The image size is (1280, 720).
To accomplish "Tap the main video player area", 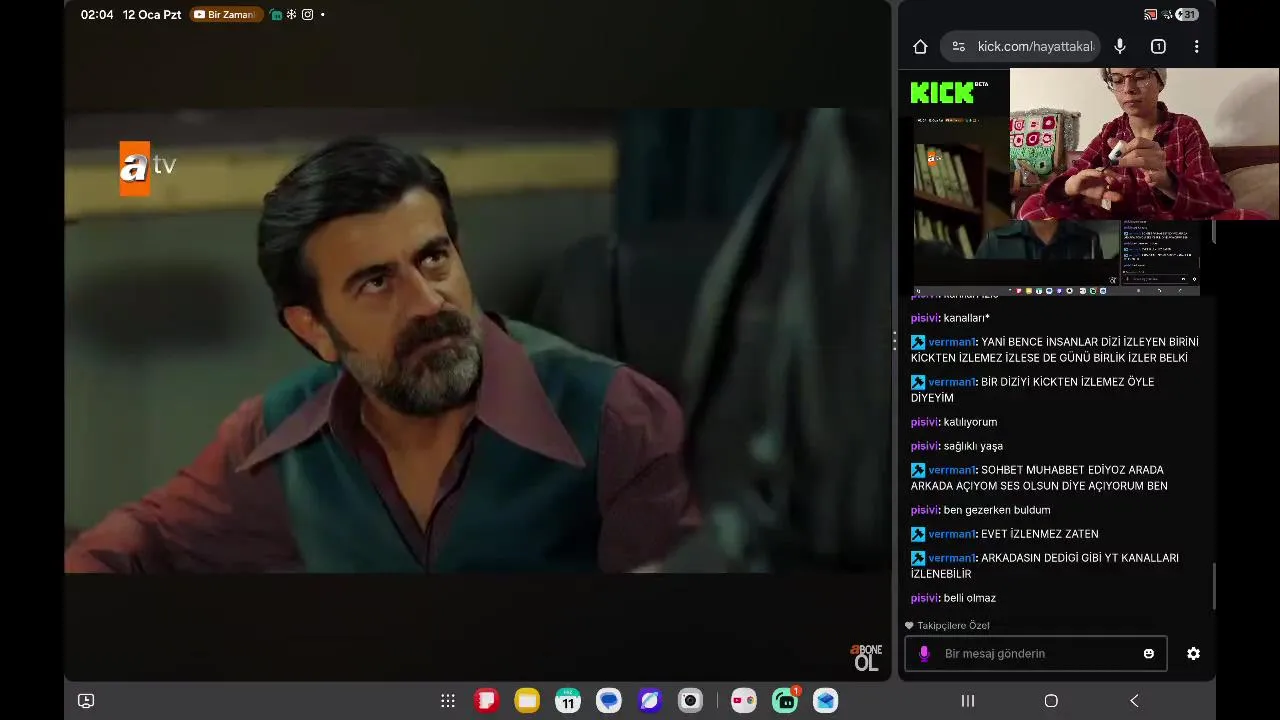I will [x=477, y=340].
